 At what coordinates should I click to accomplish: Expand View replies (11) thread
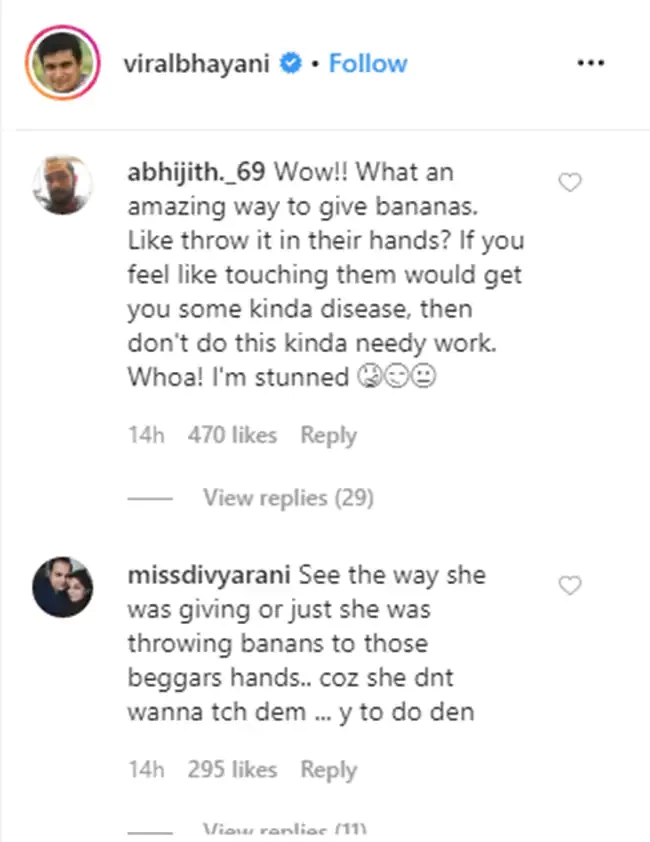[284, 830]
